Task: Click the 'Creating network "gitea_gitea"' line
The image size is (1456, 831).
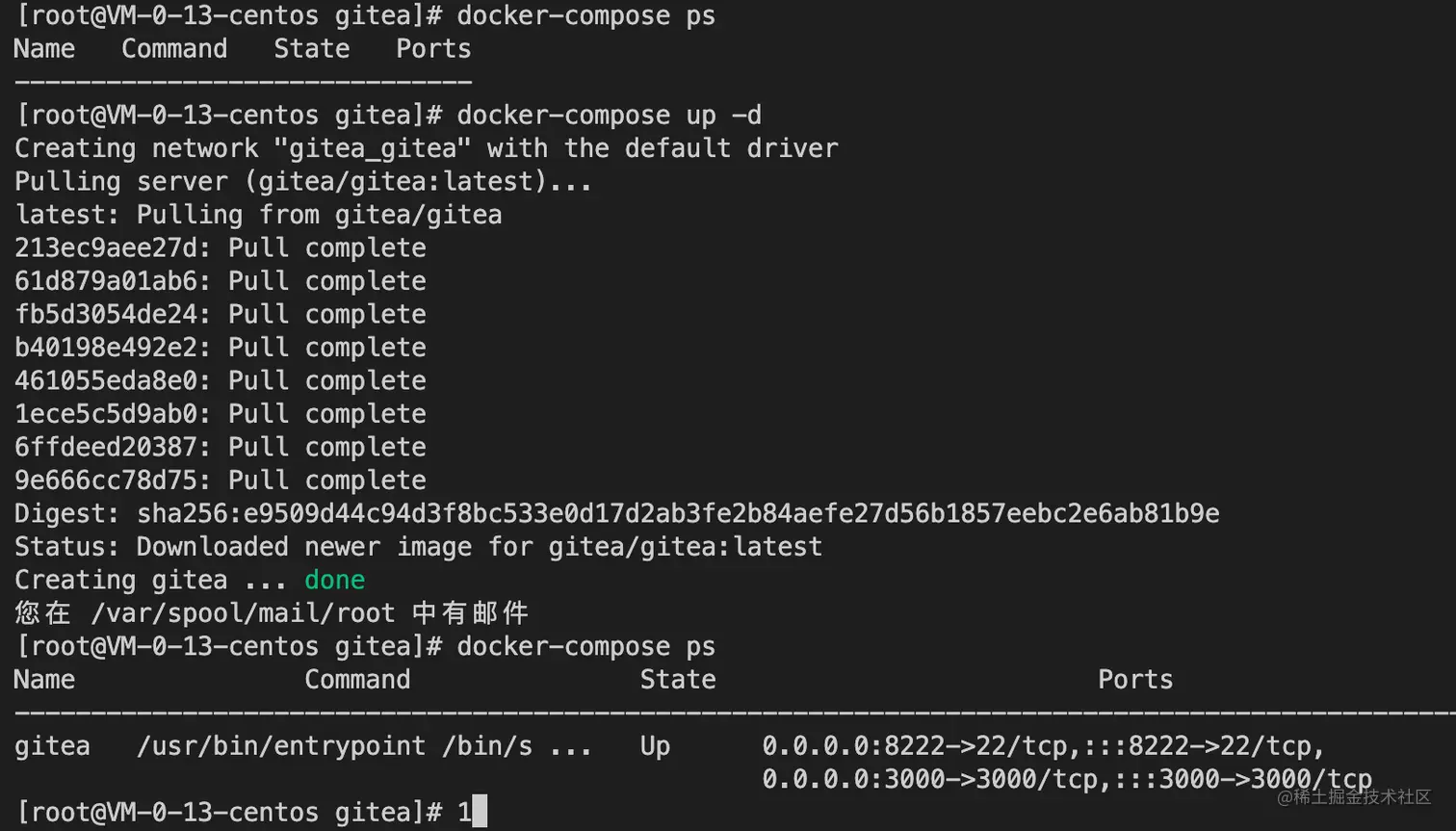Action: (x=426, y=148)
